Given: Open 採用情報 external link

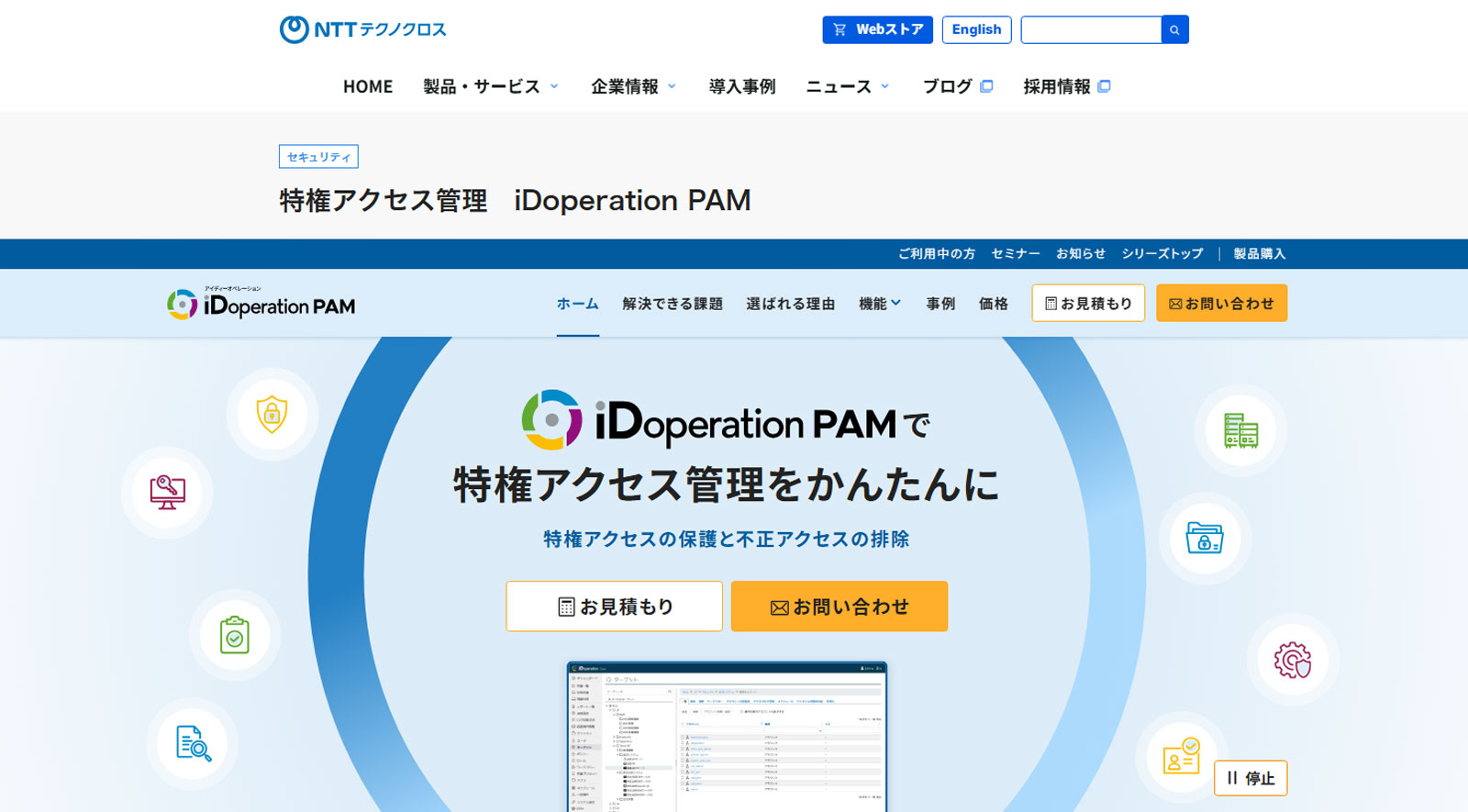Looking at the screenshot, I should tap(1067, 86).
